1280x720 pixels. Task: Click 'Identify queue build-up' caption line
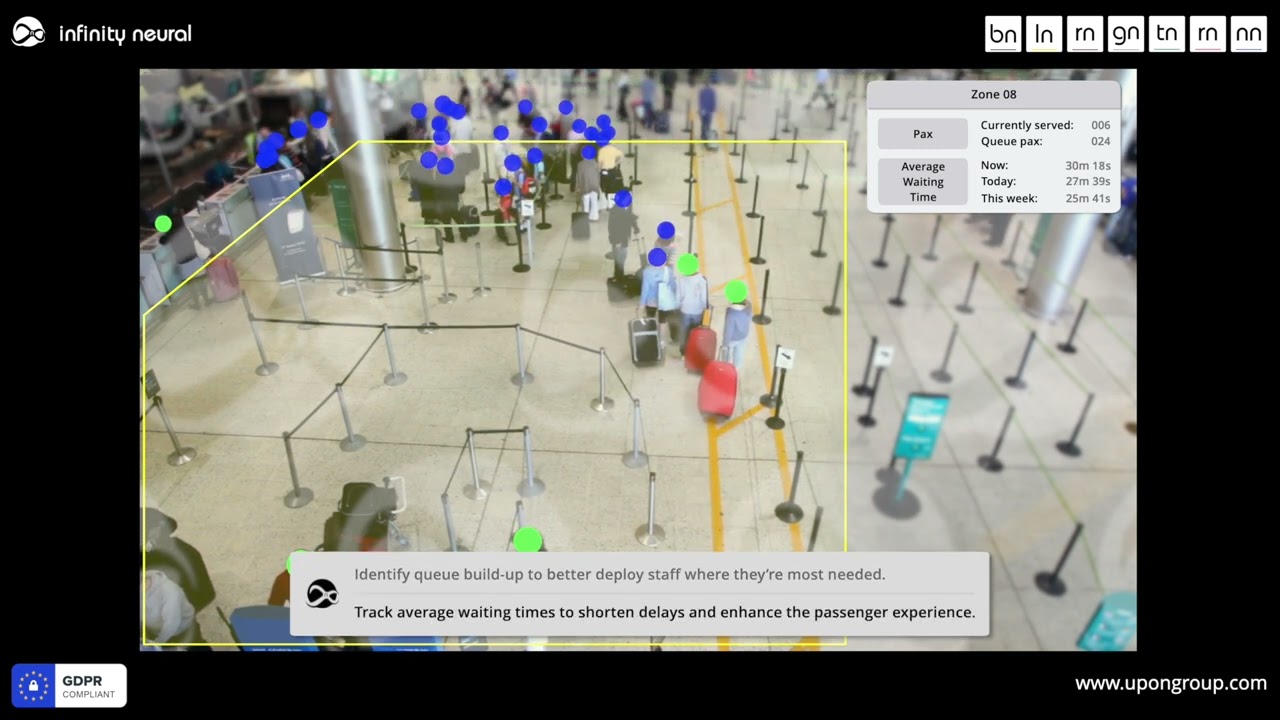(x=620, y=575)
